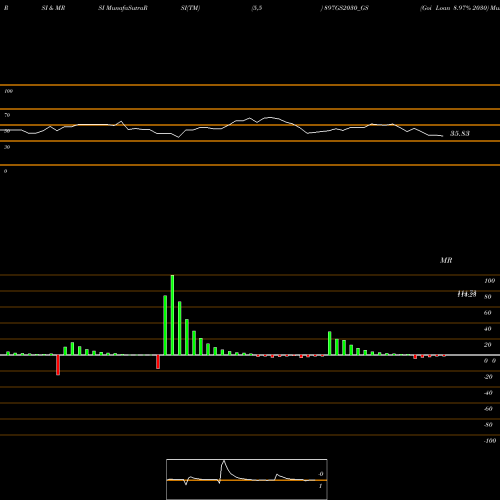The height and width of the screenshot is (500, 500).
Task: Click the MR axis label 40
Action: (x=488, y=329)
